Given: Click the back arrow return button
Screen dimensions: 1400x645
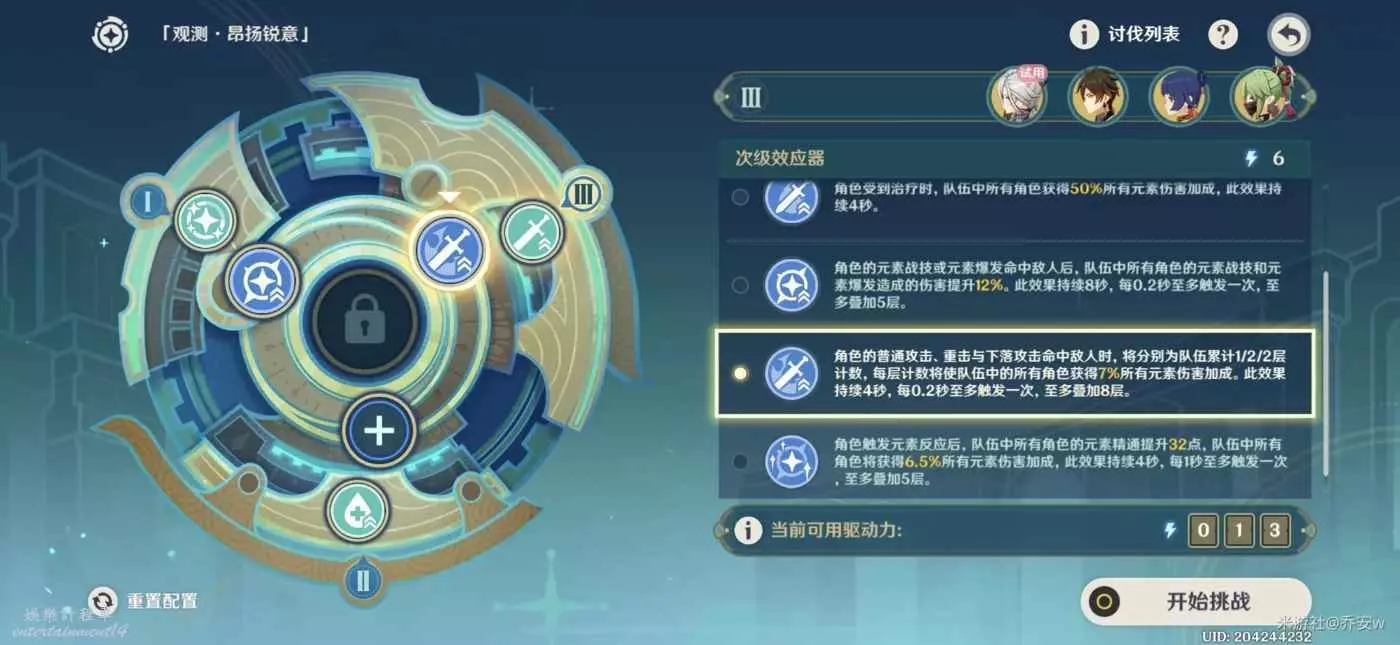Looking at the screenshot, I should click(1289, 36).
